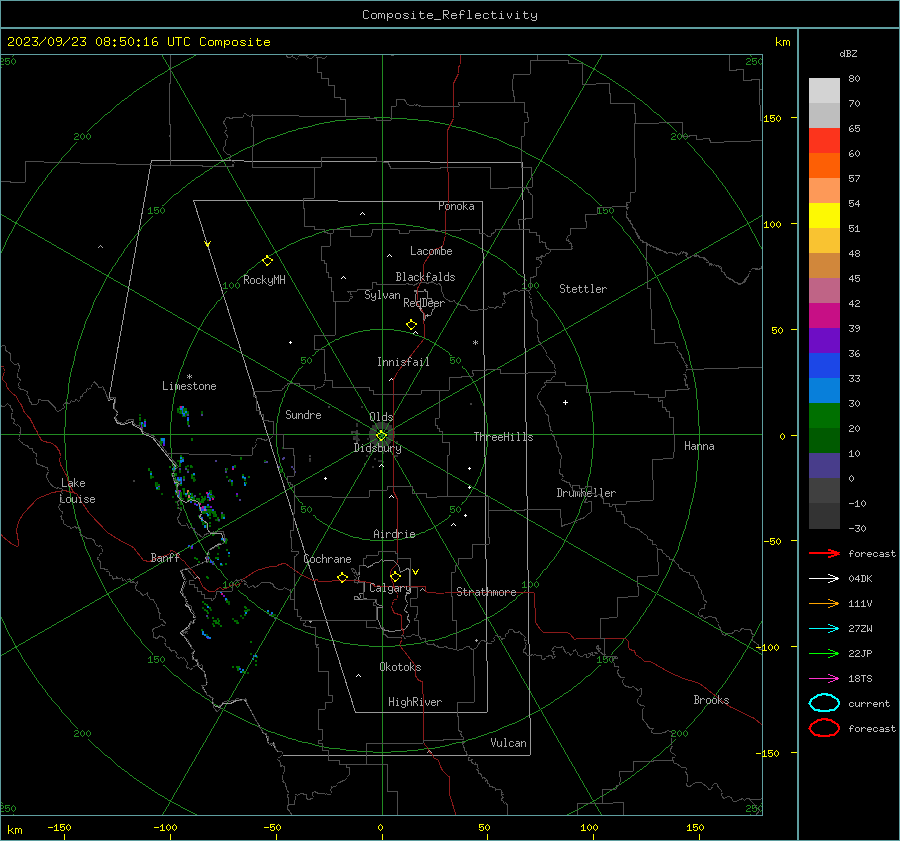Click the current legend text
The width and height of the screenshot is (900, 841).
(869, 703)
